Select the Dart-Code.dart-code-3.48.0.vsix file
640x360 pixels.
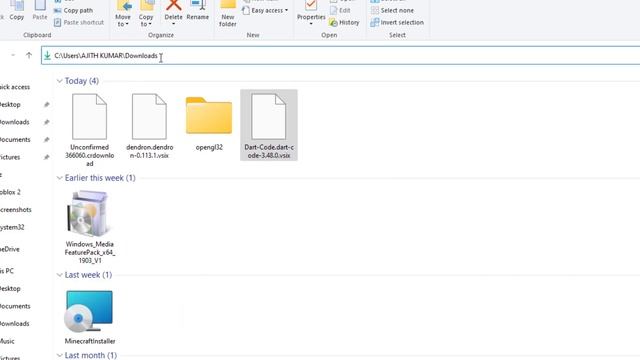coord(269,125)
